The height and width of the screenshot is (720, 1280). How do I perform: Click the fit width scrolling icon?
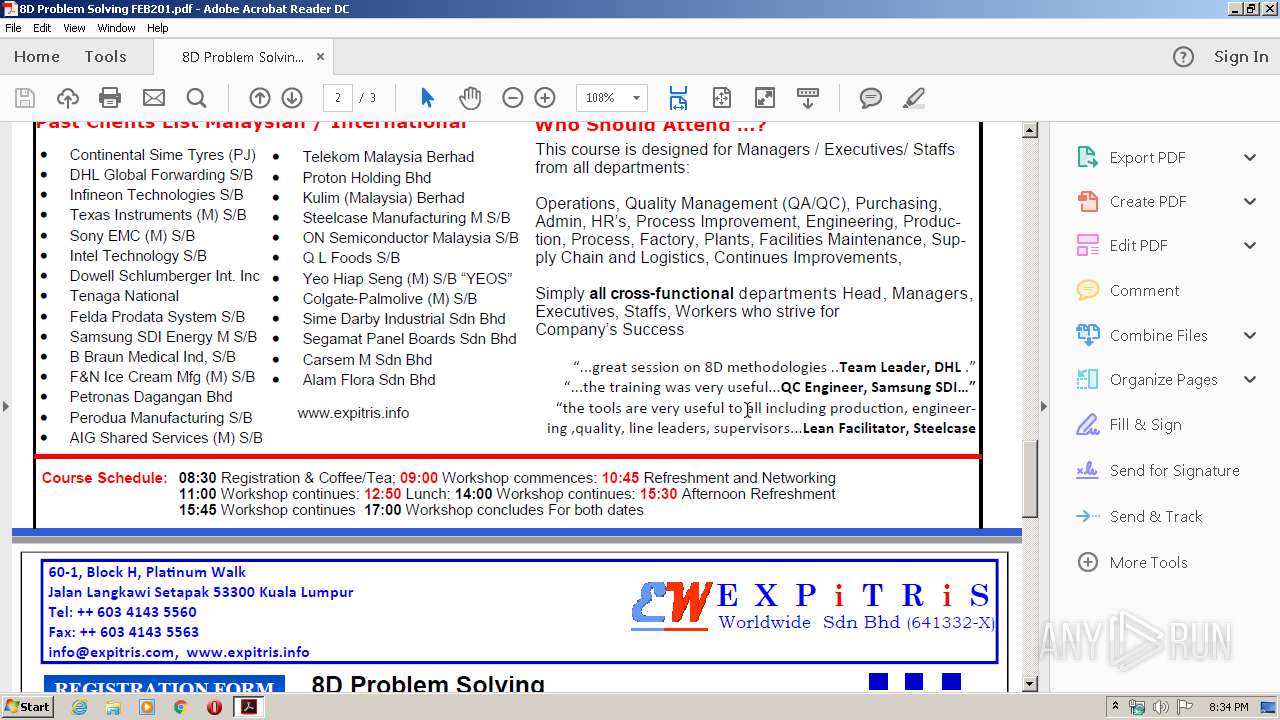coord(678,98)
